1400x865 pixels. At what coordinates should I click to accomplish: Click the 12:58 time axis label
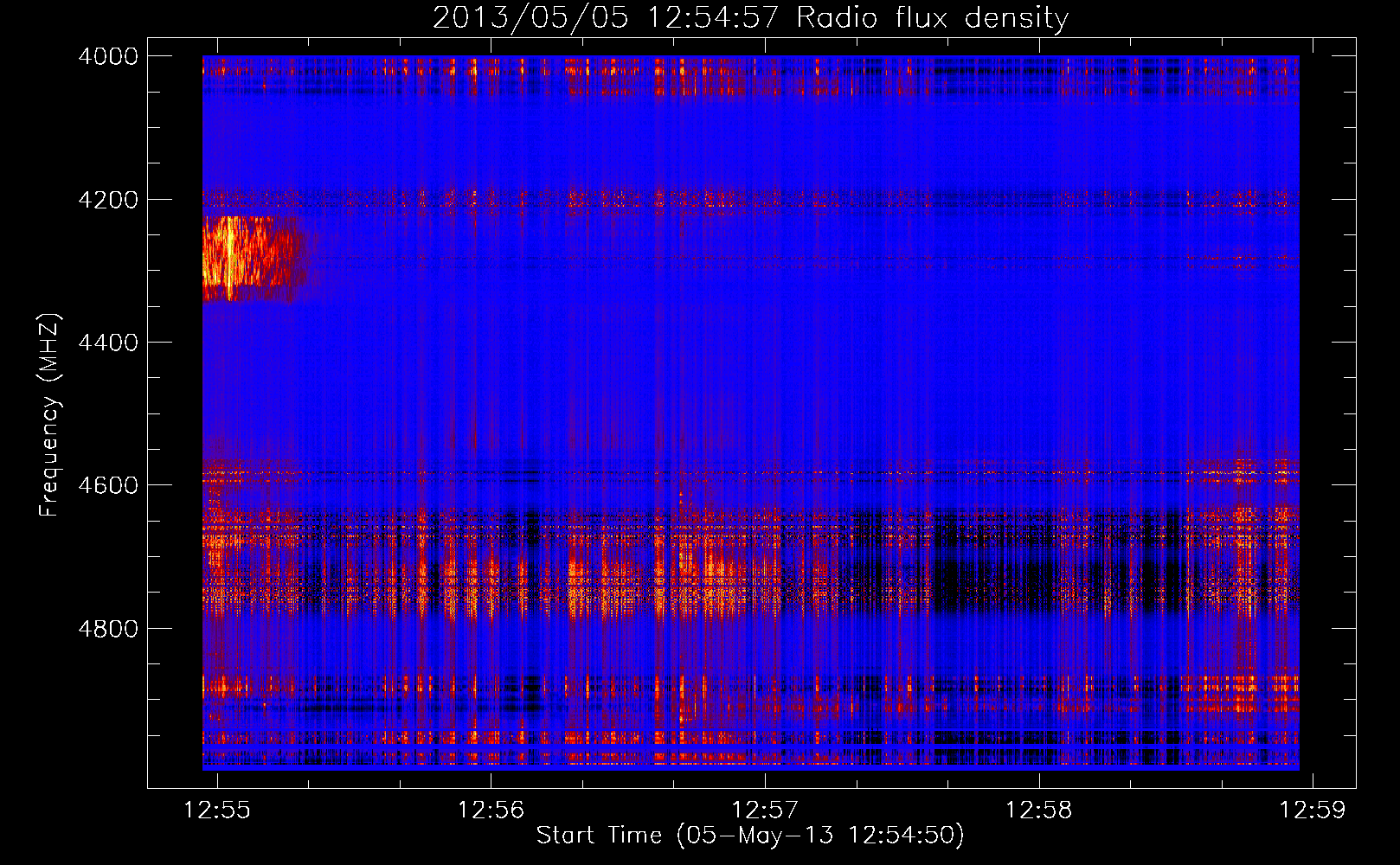coord(1039,810)
